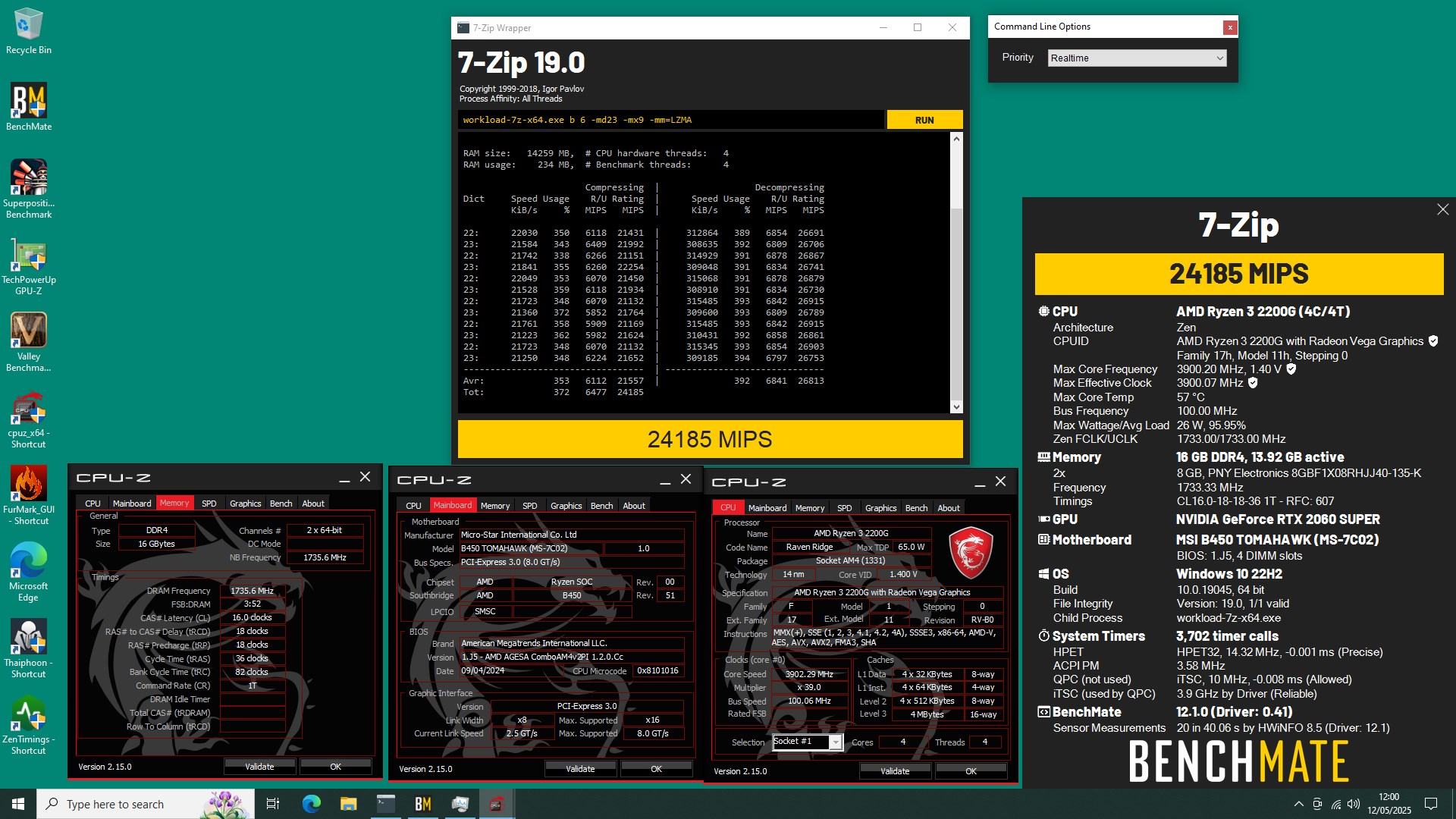Open Bench tab in Mainboard CPU-Z window
Viewport: 1456px width, 819px height.
pyautogui.click(x=601, y=506)
